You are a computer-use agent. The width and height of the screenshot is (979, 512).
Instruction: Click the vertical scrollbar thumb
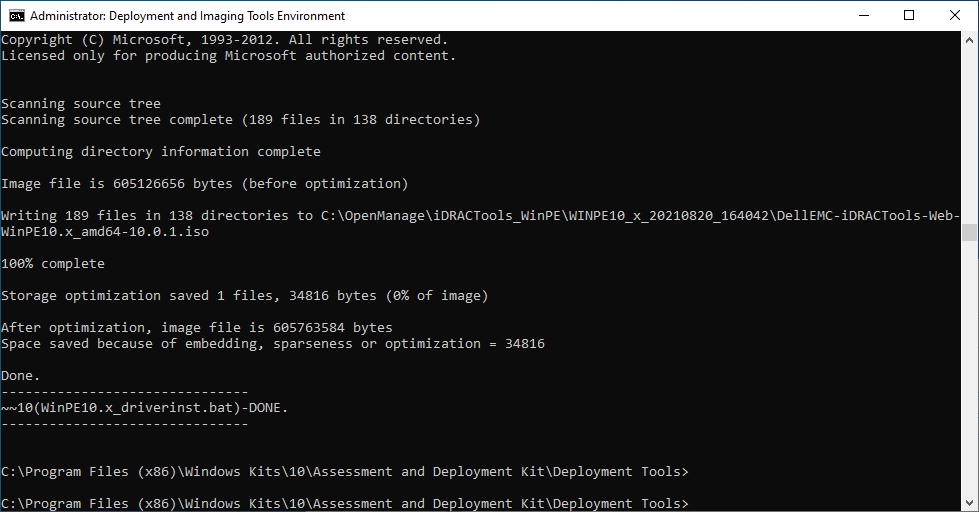969,232
